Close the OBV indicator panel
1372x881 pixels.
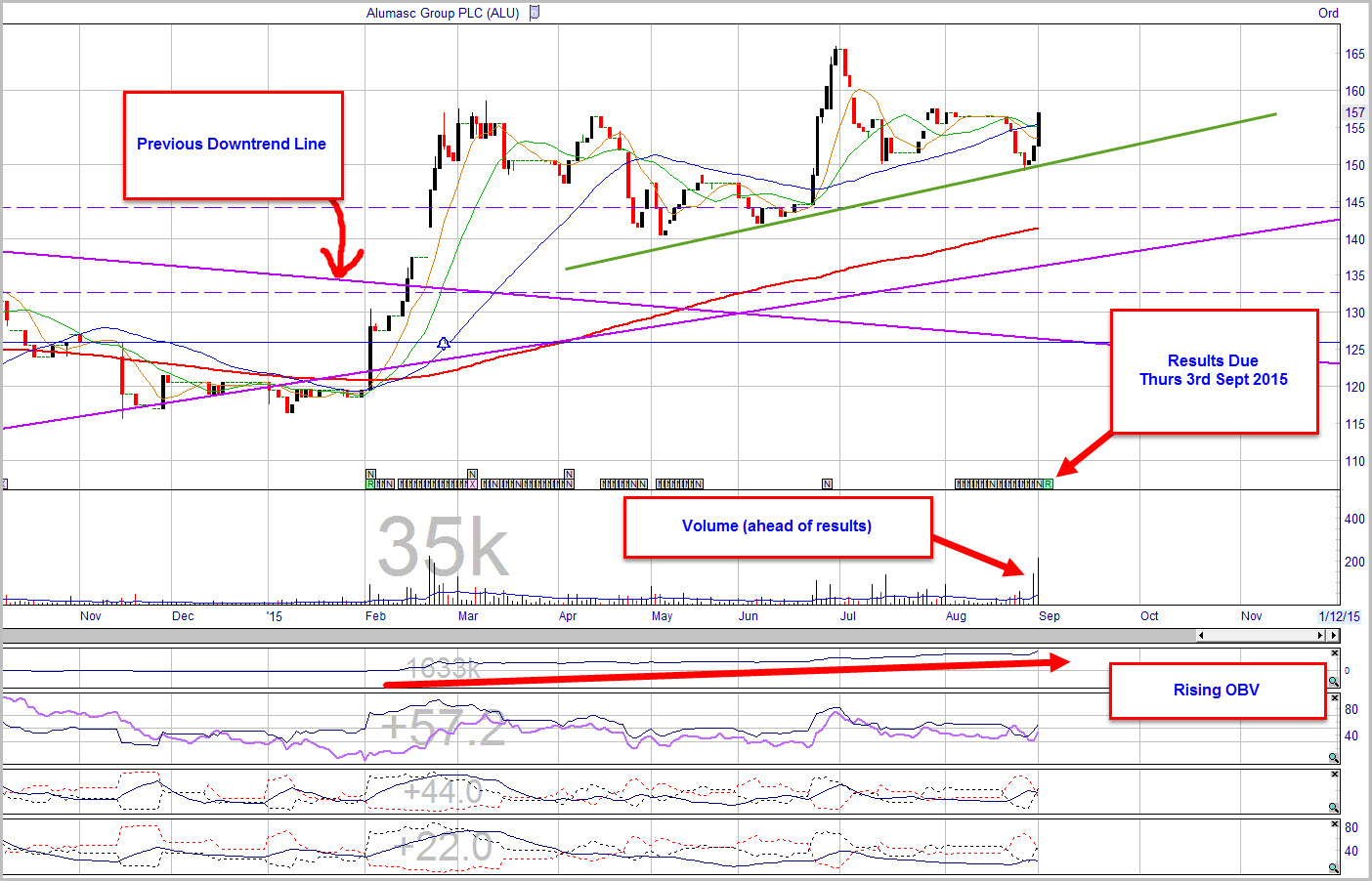tap(1334, 652)
